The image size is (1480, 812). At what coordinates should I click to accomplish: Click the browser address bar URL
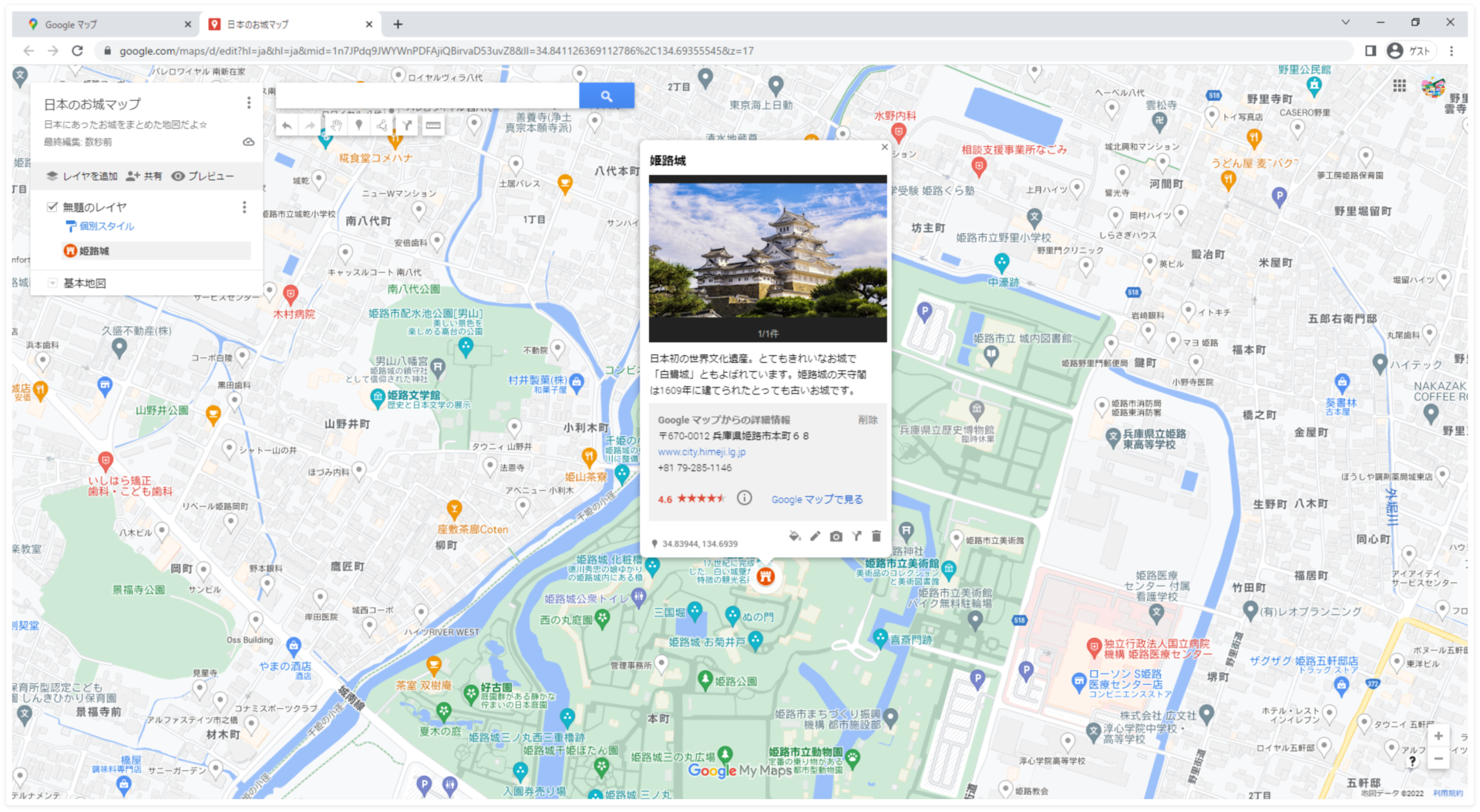point(436,51)
